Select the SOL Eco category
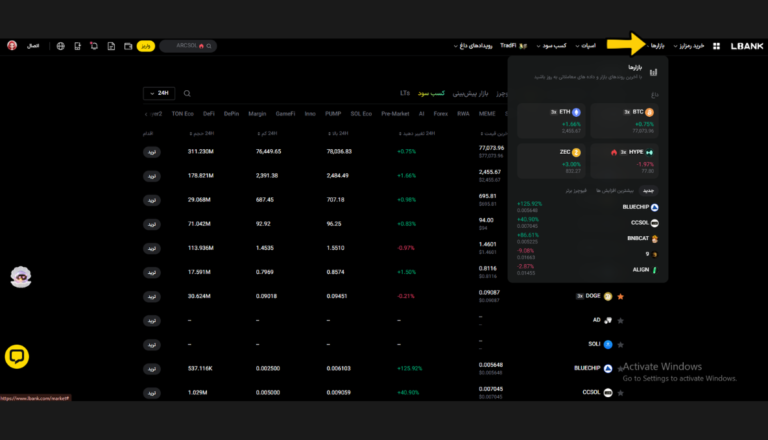 (x=361, y=114)
